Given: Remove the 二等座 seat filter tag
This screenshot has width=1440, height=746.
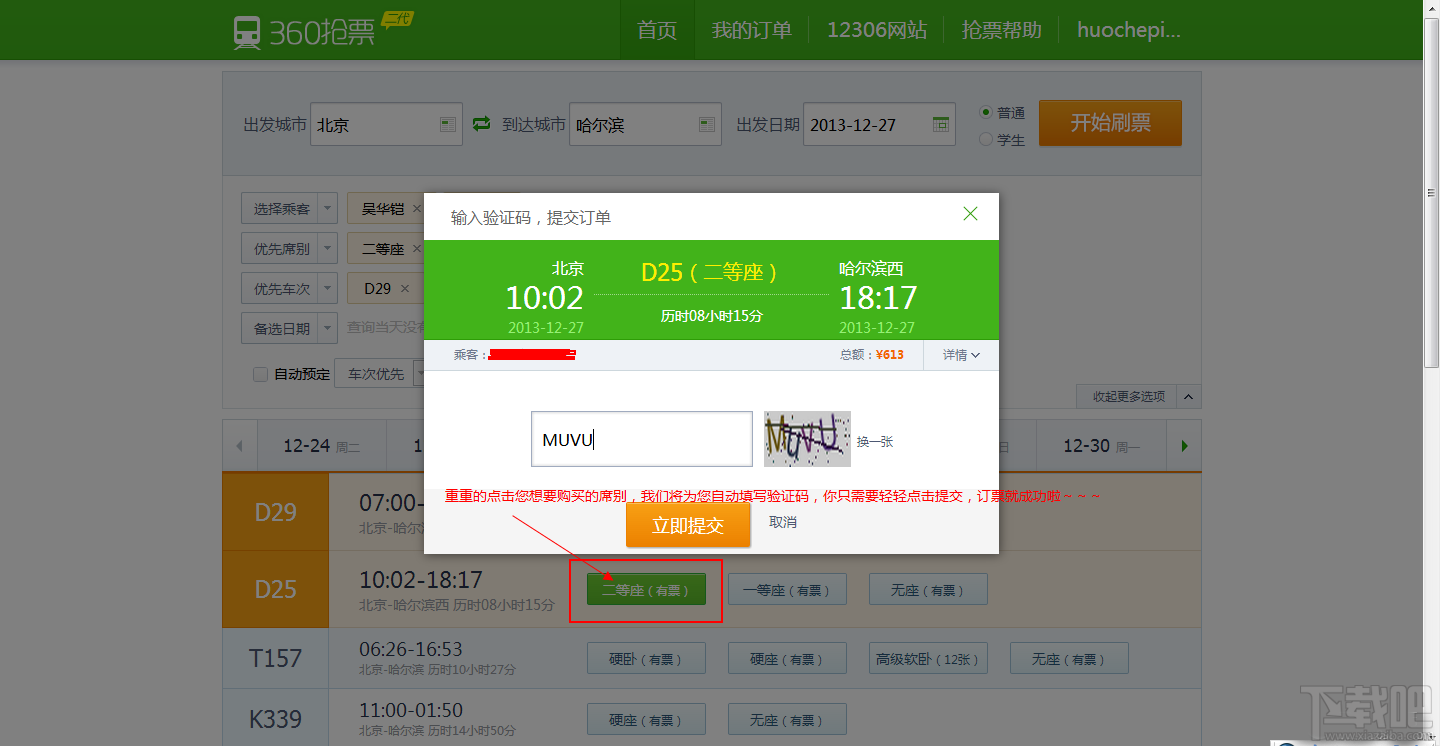Looking at the screenshot, I should click(x=417, y=248).
